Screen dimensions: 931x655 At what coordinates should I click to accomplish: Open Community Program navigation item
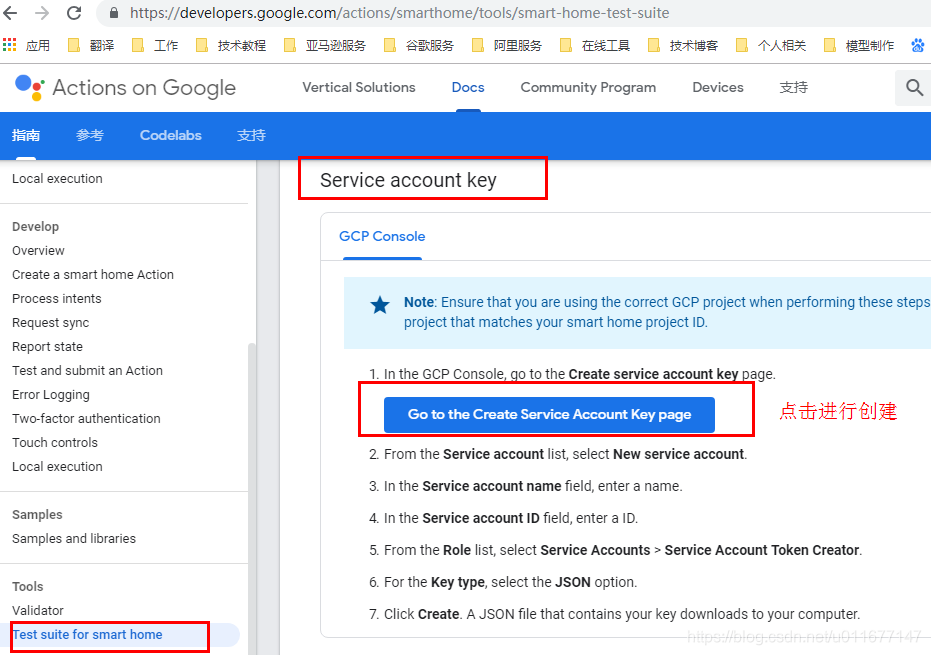[588, 87]
